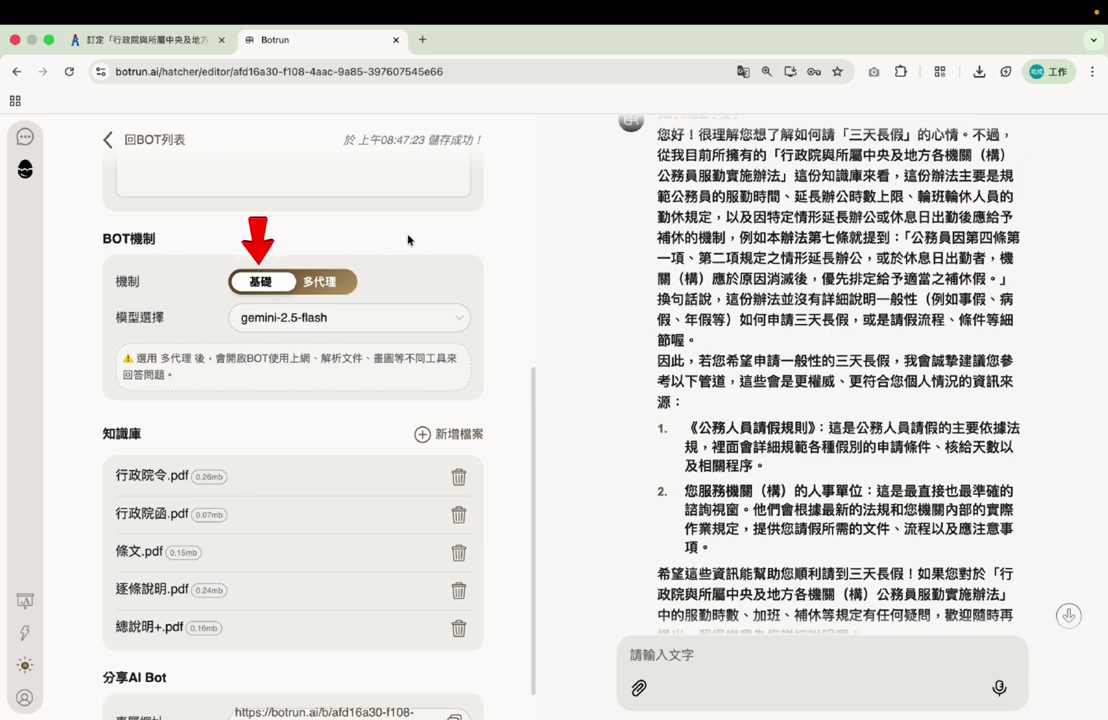Close the Botrun tab
Screen dimensions: 1108x720
point(396,40)
